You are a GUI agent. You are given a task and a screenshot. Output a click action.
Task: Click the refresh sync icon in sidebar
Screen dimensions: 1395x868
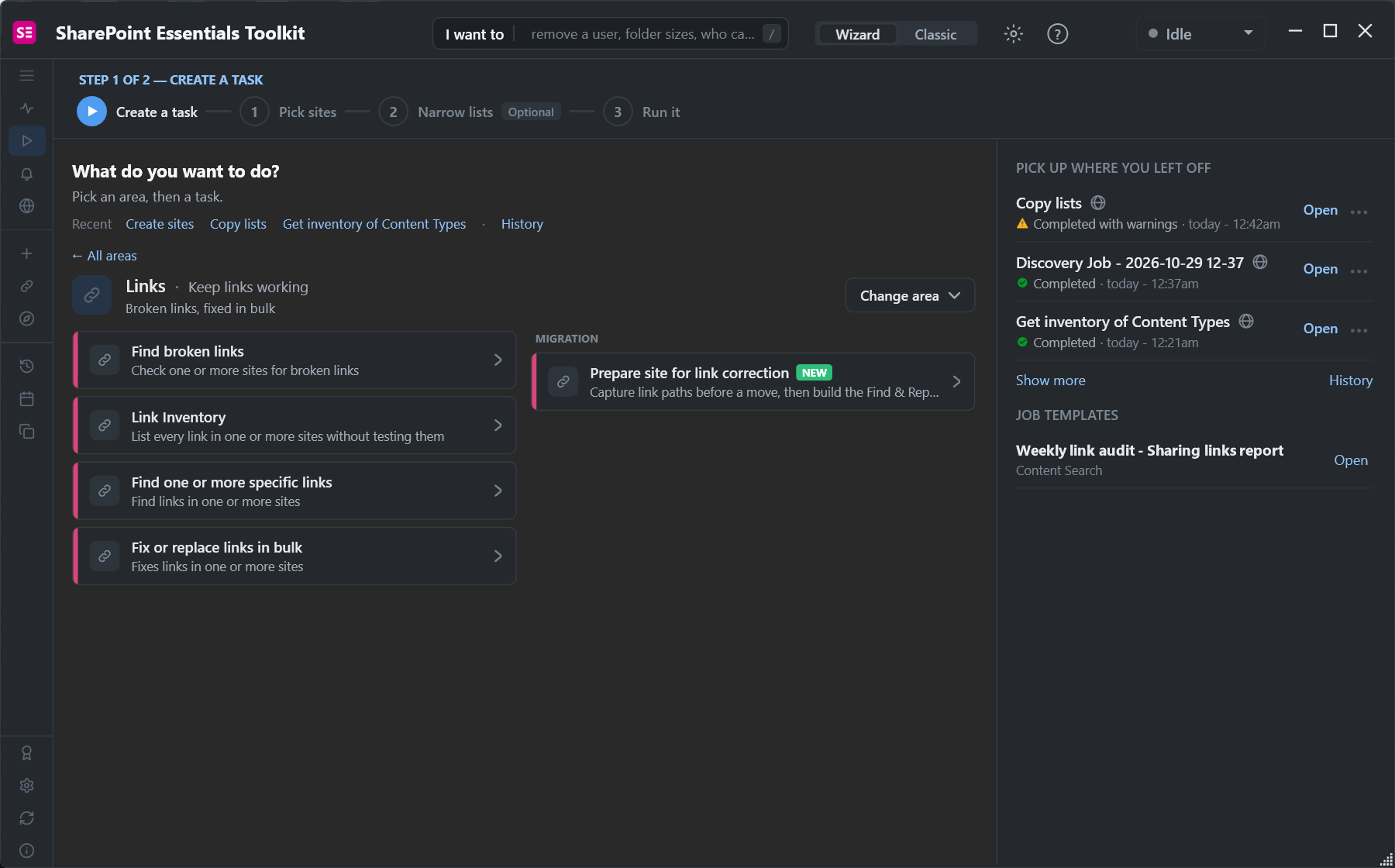(26, 818)
